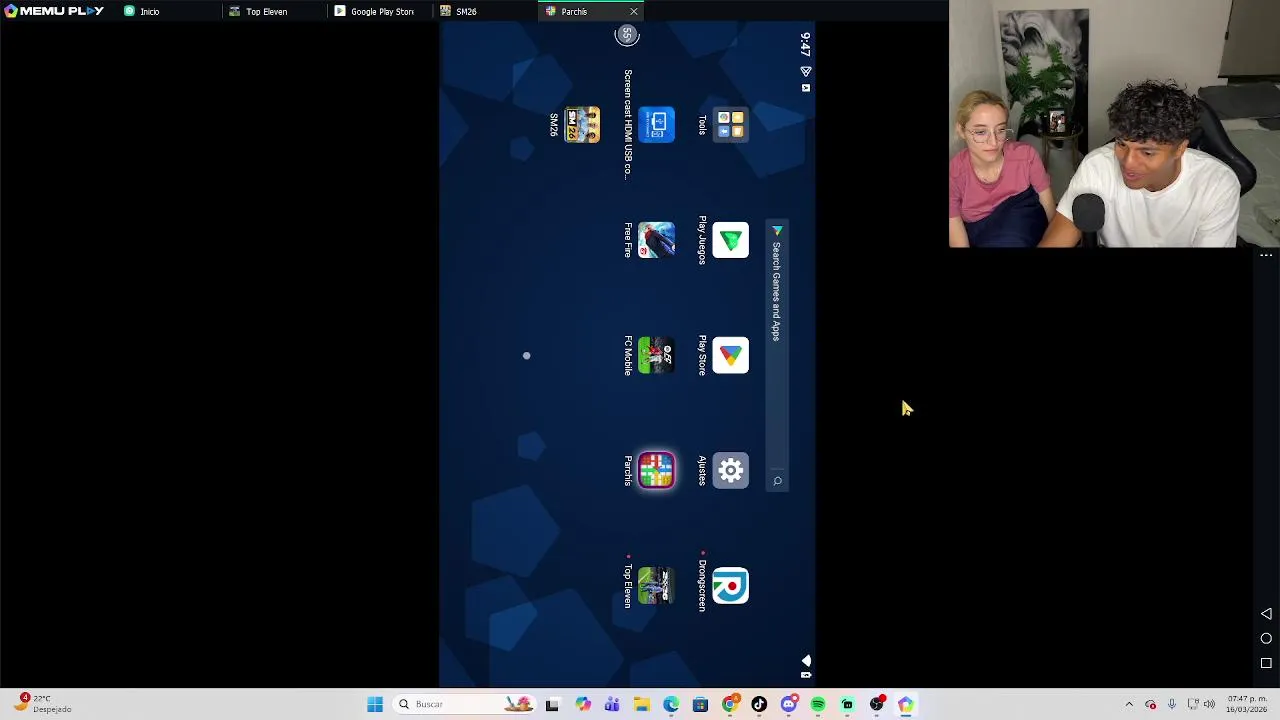The width and height of the screenshot is (1280, 720).
Task: Click the search magnifier in the games bar
Action: point(777,481)
